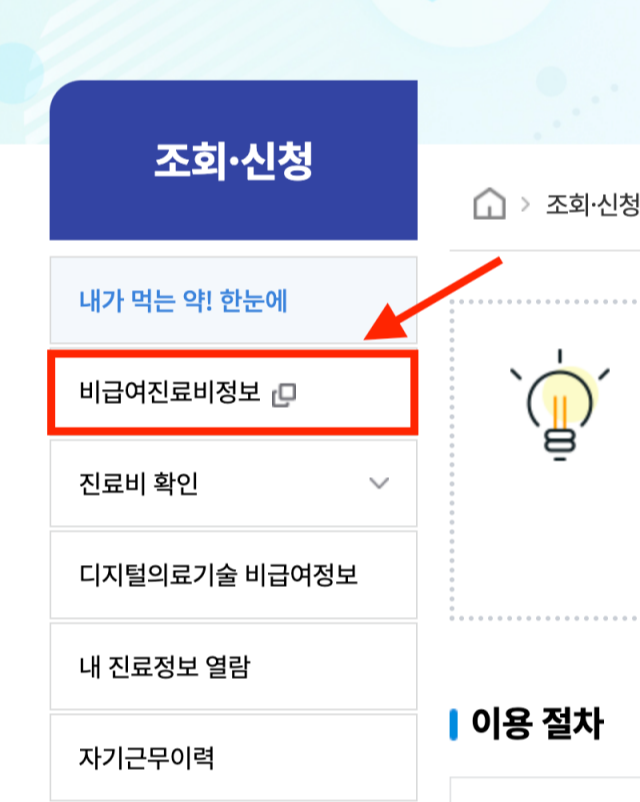Click the light bulb tip icon
640x802 pixels.
click(560, 405)
